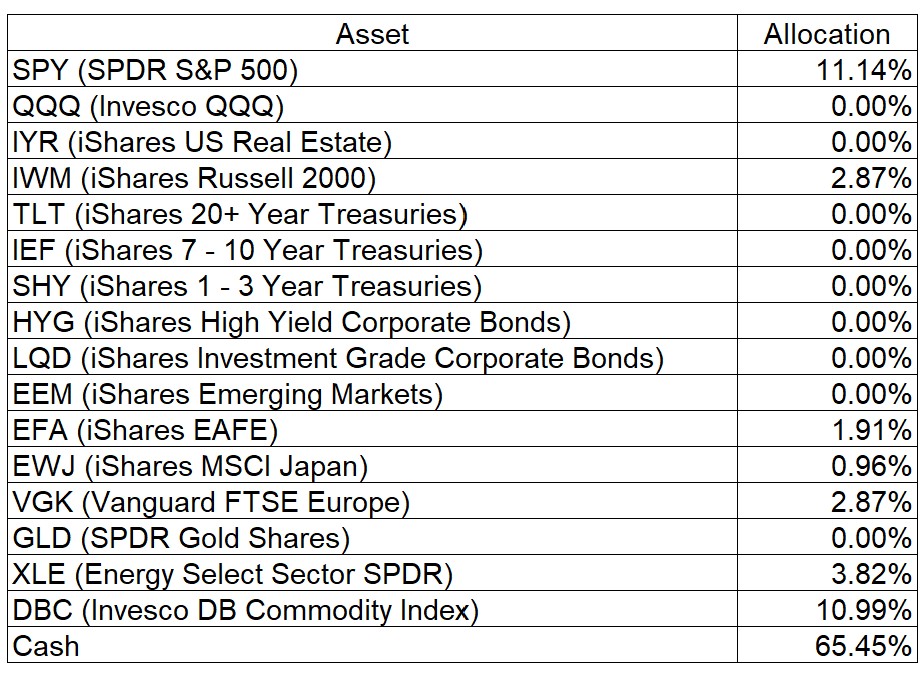Select the IWM Russell 2000 row label
Screen dimensions: 924x674
point(194,178)
